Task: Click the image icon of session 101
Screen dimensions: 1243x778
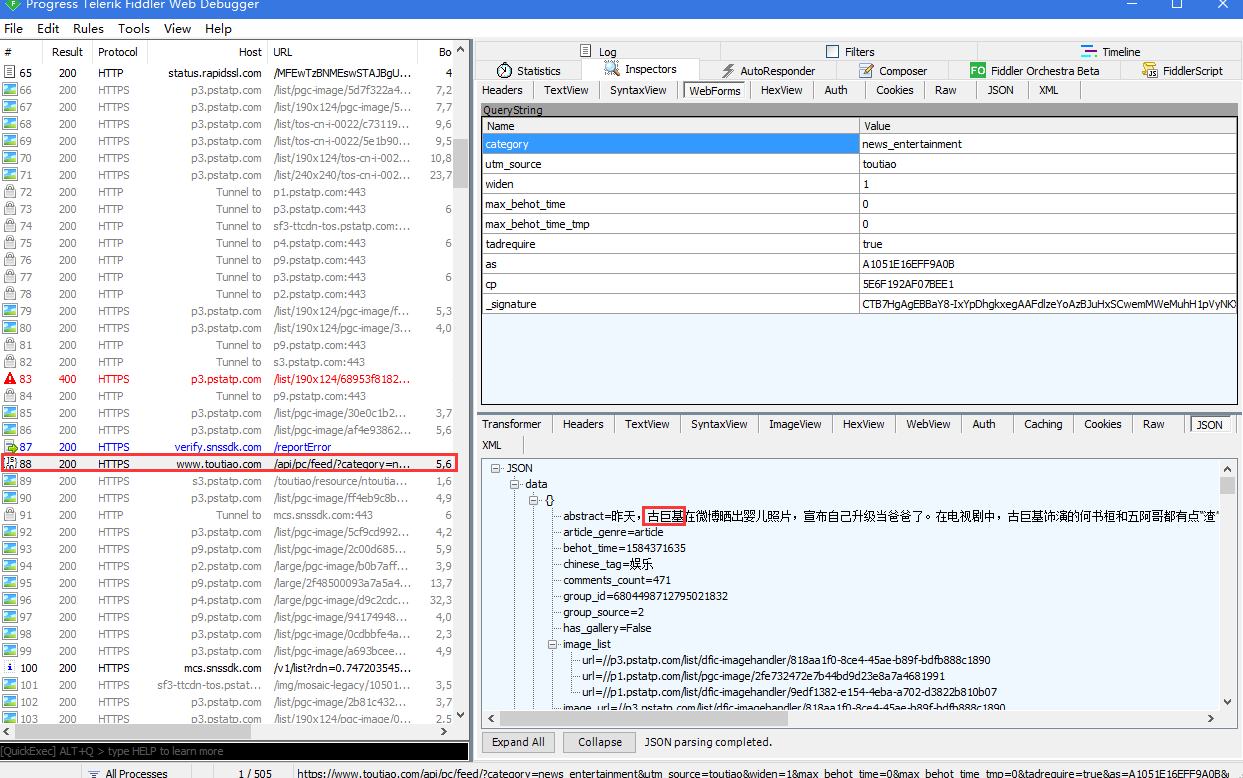Action: (x=10, y=685)
